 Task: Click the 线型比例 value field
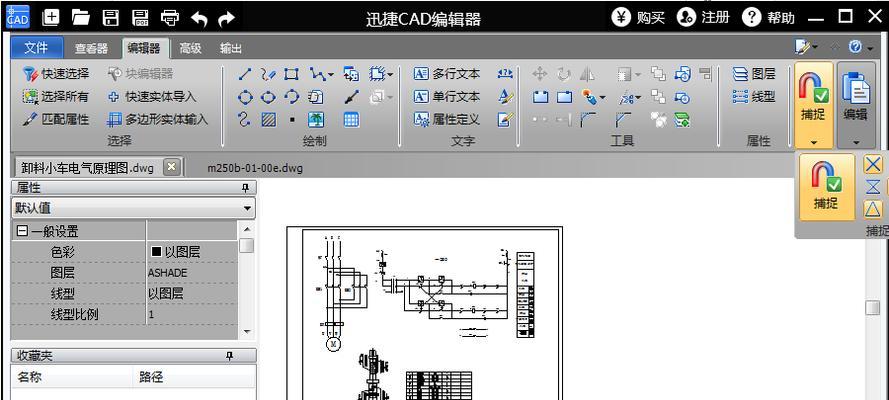point(192,314)
